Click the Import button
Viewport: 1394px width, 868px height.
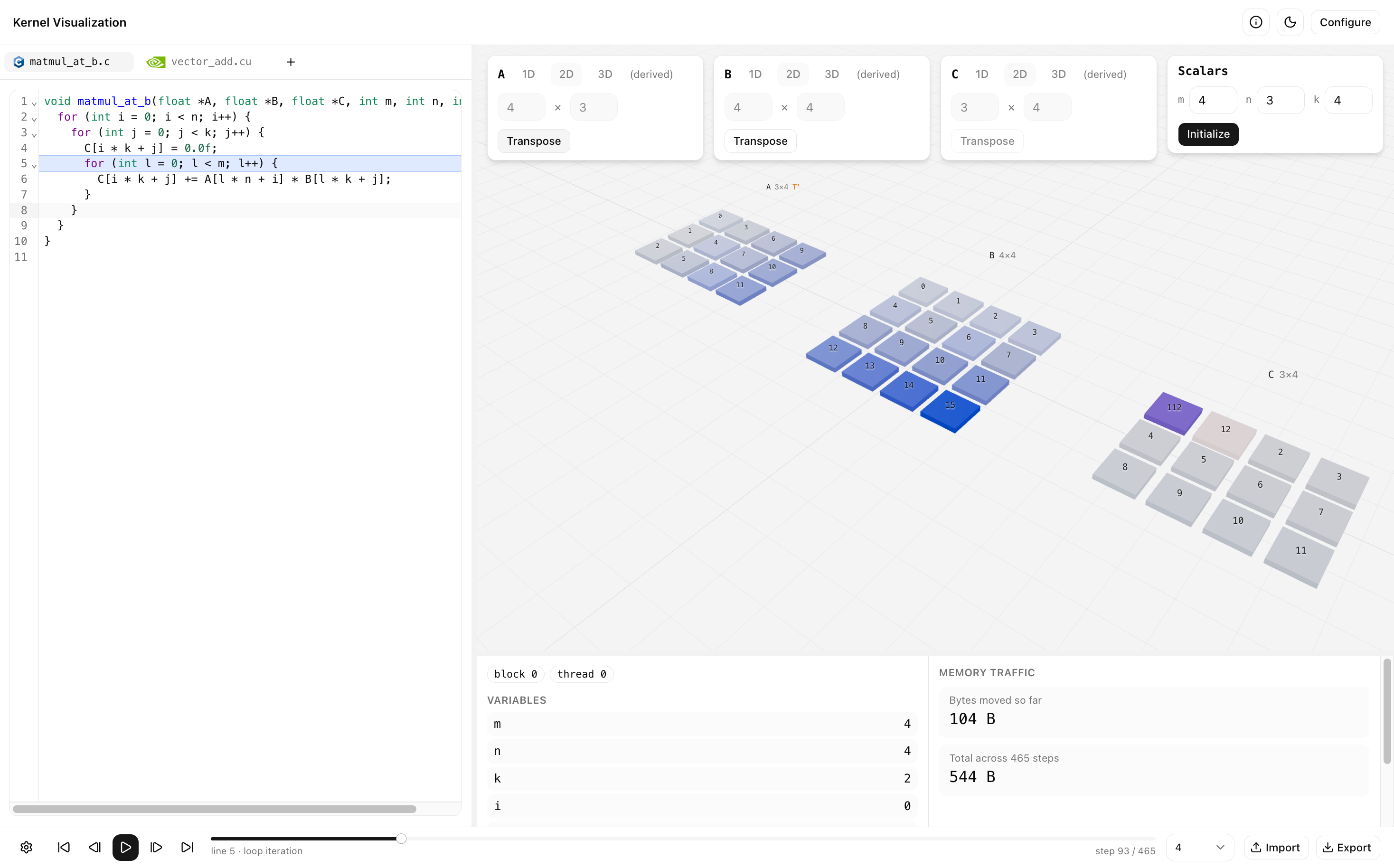[1276, 847]
